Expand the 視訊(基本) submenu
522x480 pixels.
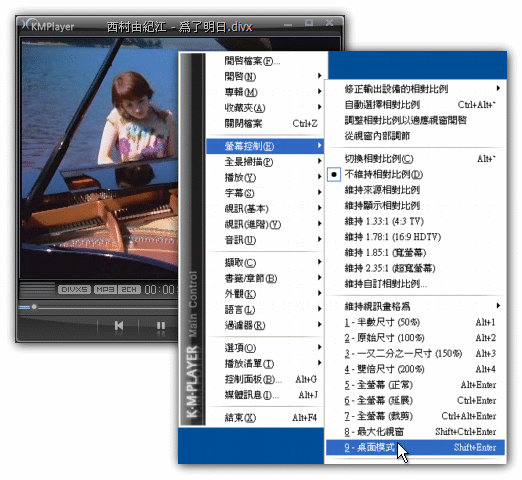coord(265,209)
